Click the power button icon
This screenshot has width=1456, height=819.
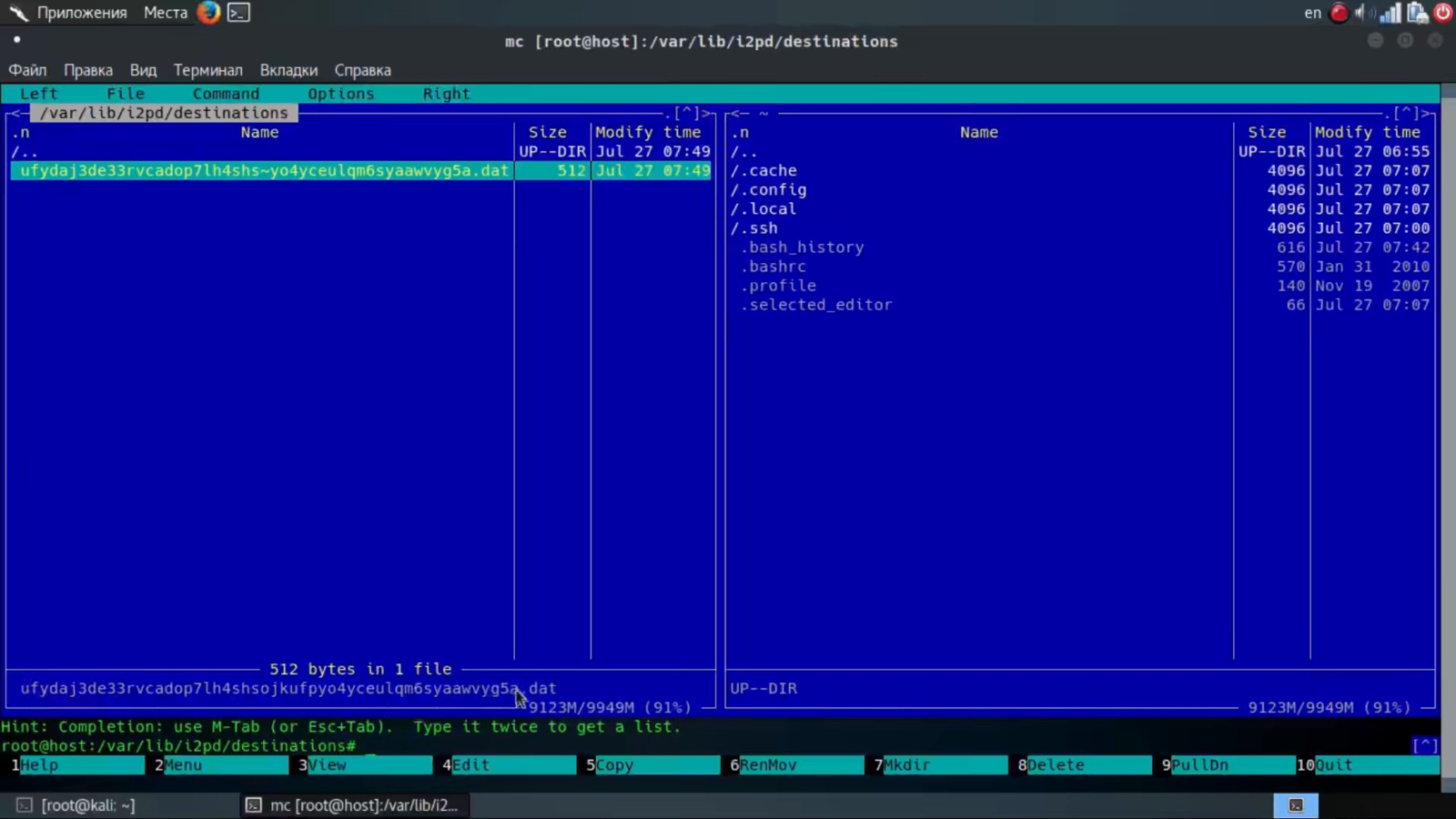tap(1443, 13)
